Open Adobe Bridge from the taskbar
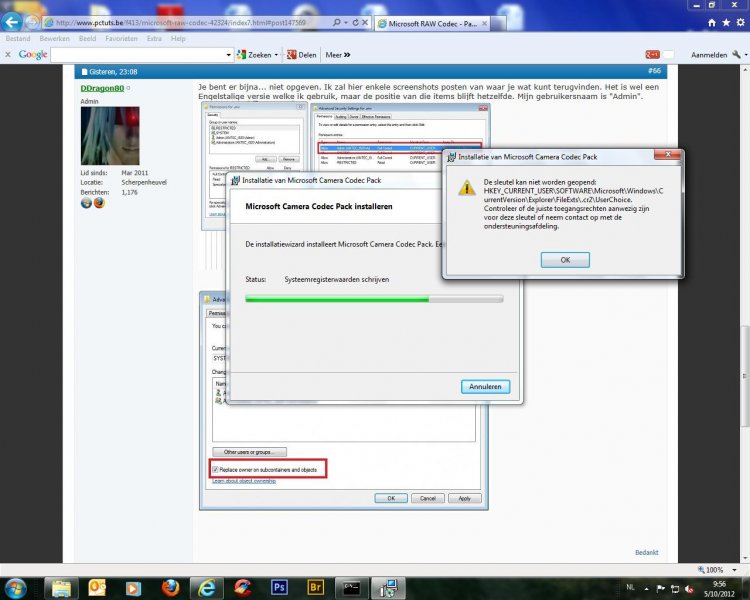Screen dimensions: 750x600 coord(317,587)
